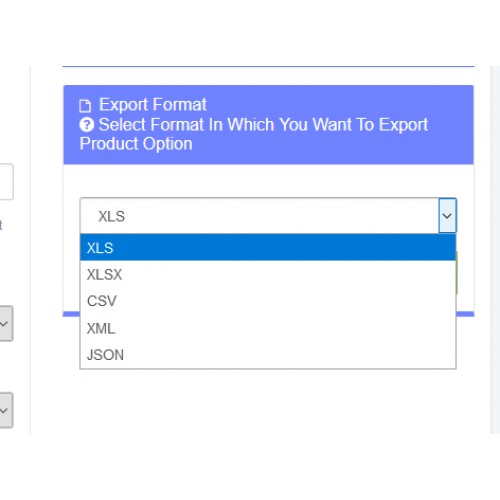Collapse the export format dropdown via chevron arrow
This screenshot has width=500, height=500.
coord(447,216)
